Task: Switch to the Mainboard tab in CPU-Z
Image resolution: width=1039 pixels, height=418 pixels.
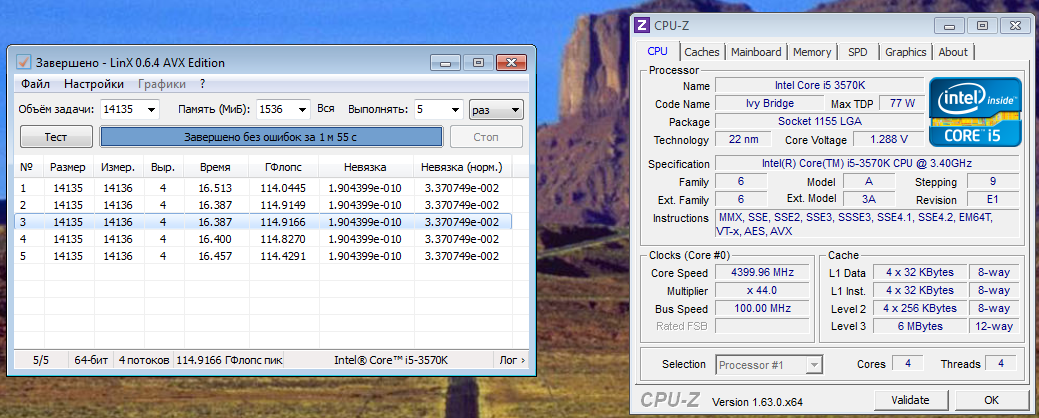Action: pyautogui.click(x=756, y=52)
